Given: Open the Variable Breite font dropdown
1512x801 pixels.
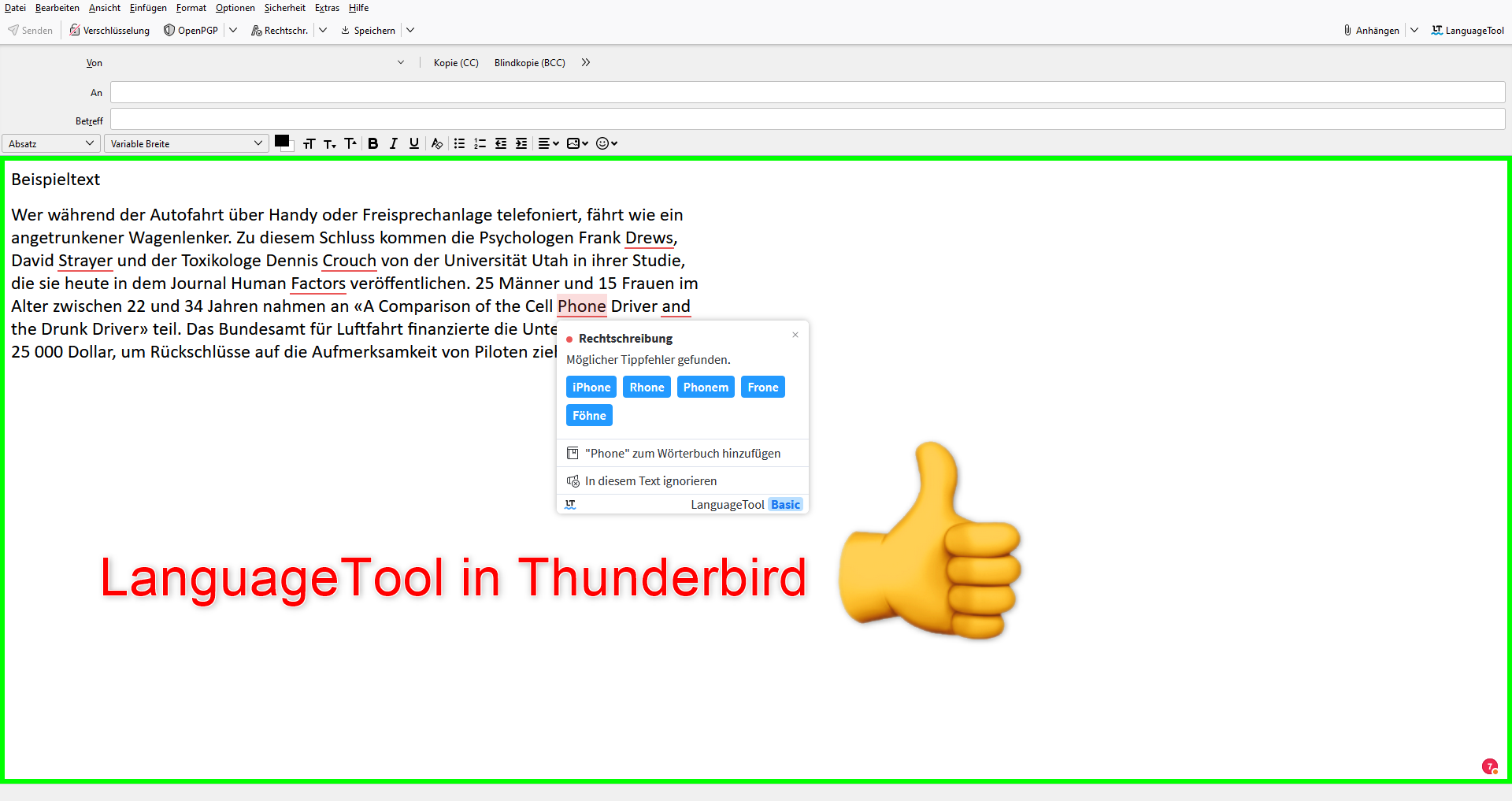Looking at the screenshot, I should [185, 143].
